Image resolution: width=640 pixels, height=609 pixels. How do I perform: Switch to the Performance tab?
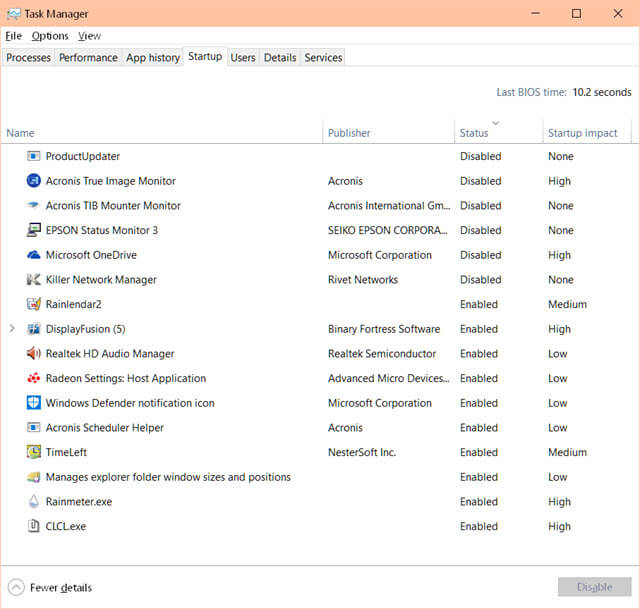(88, 58)
